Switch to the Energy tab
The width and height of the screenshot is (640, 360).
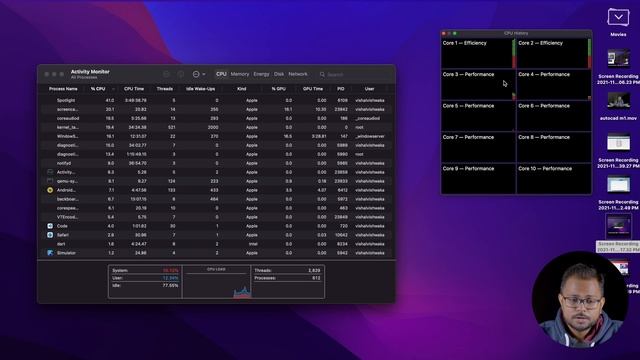[x=261, y=74]
